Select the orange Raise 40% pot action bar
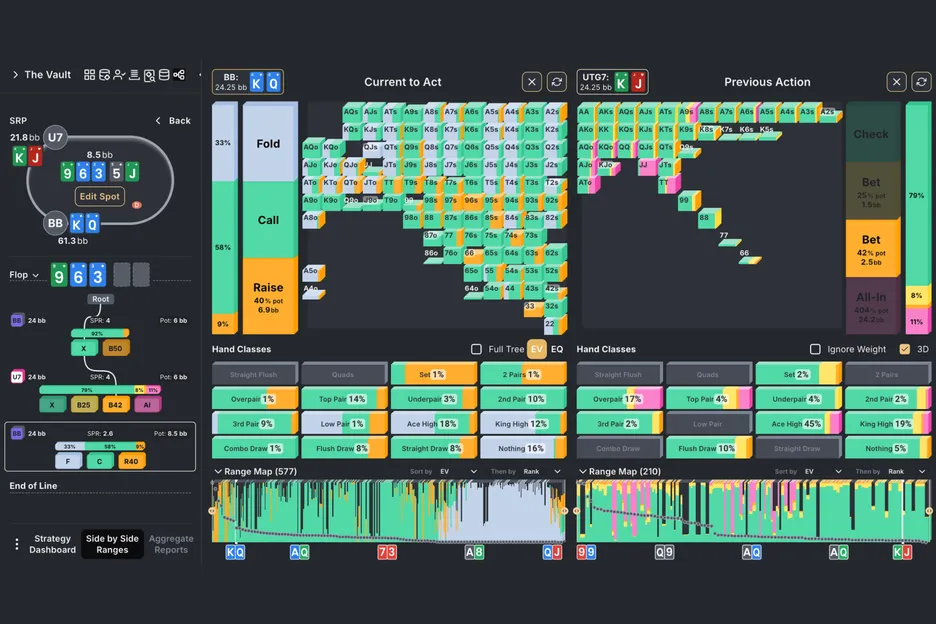 [x=268, y=296]
